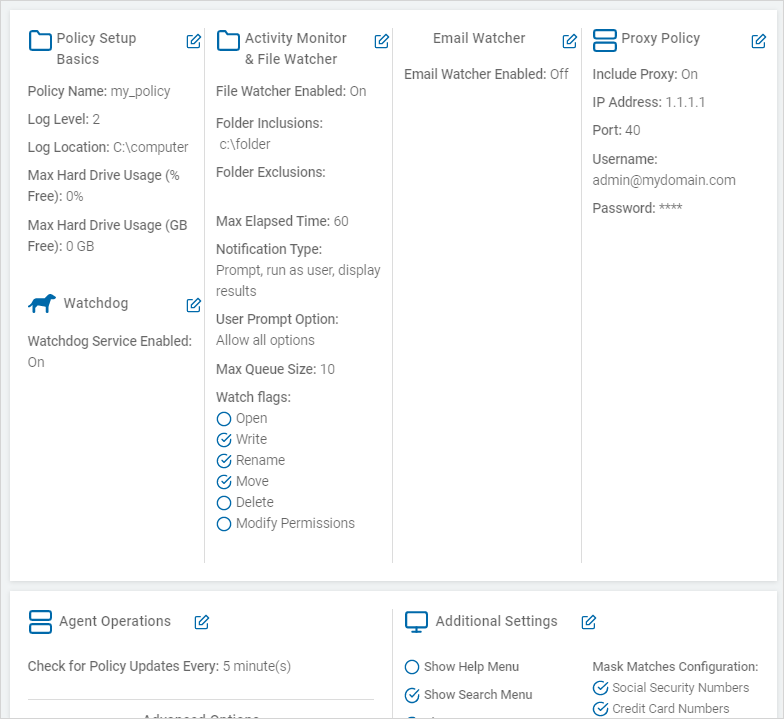Open Additional Settings edit icon
This screenshot has height=719, width=784.
[x=589, y=622]
